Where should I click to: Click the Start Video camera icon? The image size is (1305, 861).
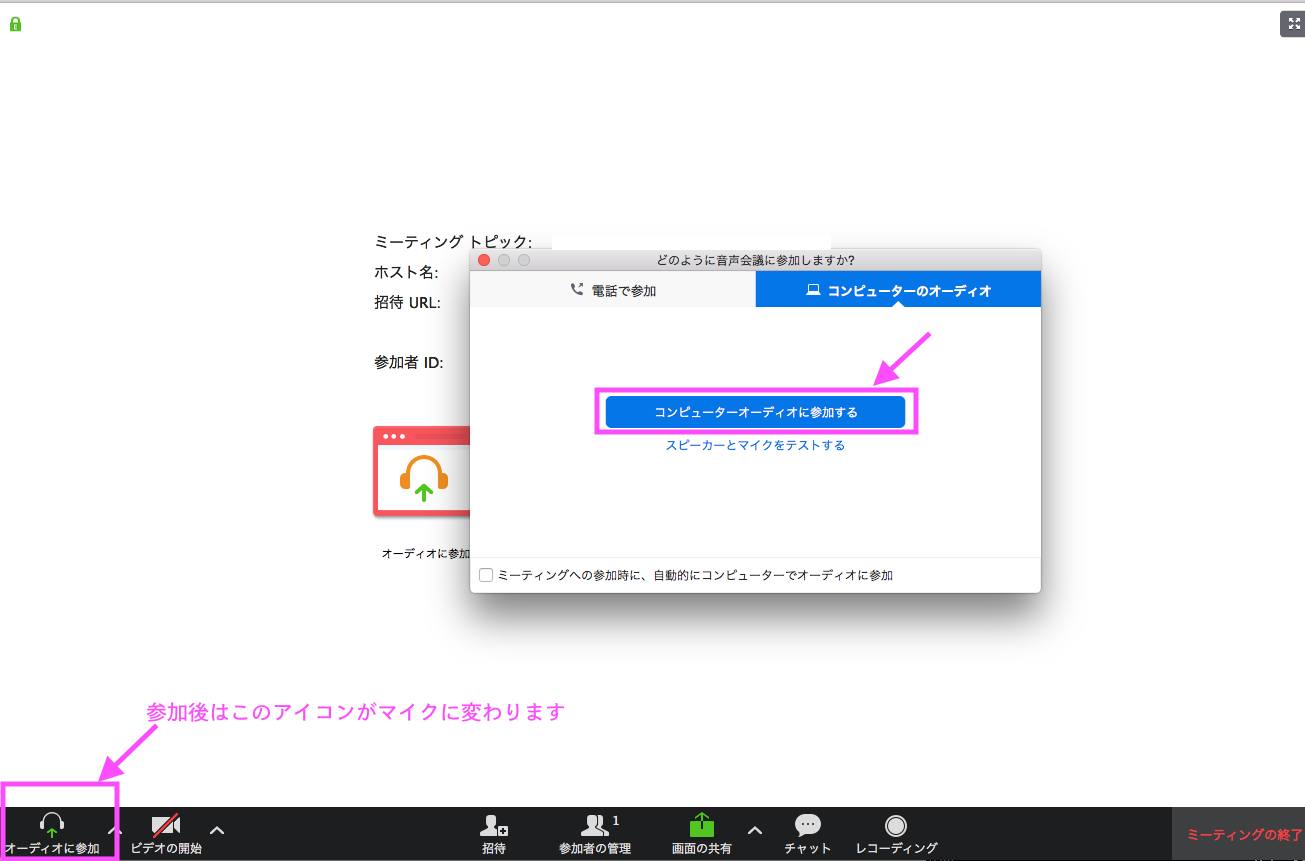165,826
